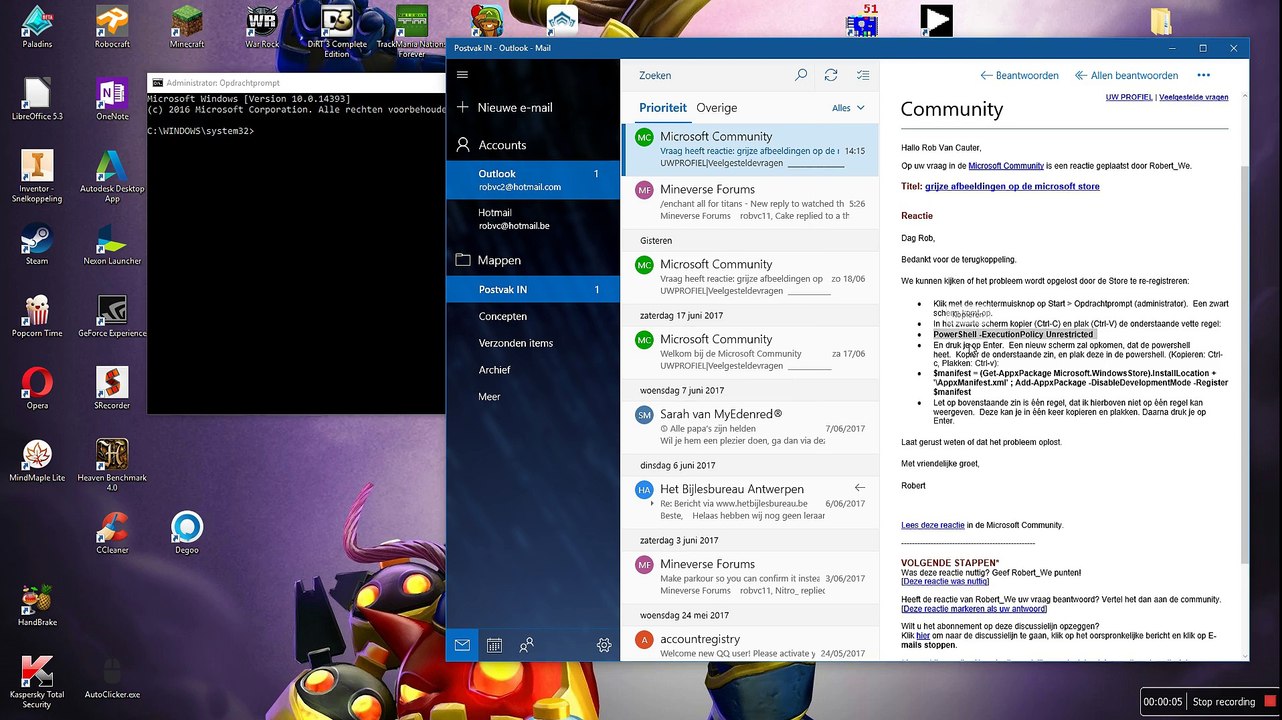Open the Archief folder
This screenshot has width=1282, height=720.
(533, 370)
